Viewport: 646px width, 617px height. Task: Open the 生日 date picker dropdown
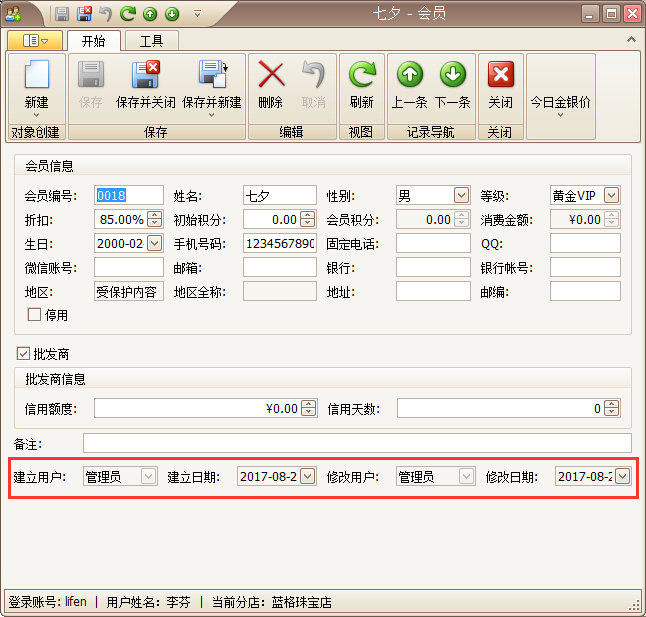pyautogui.click(x=154, y=243)
